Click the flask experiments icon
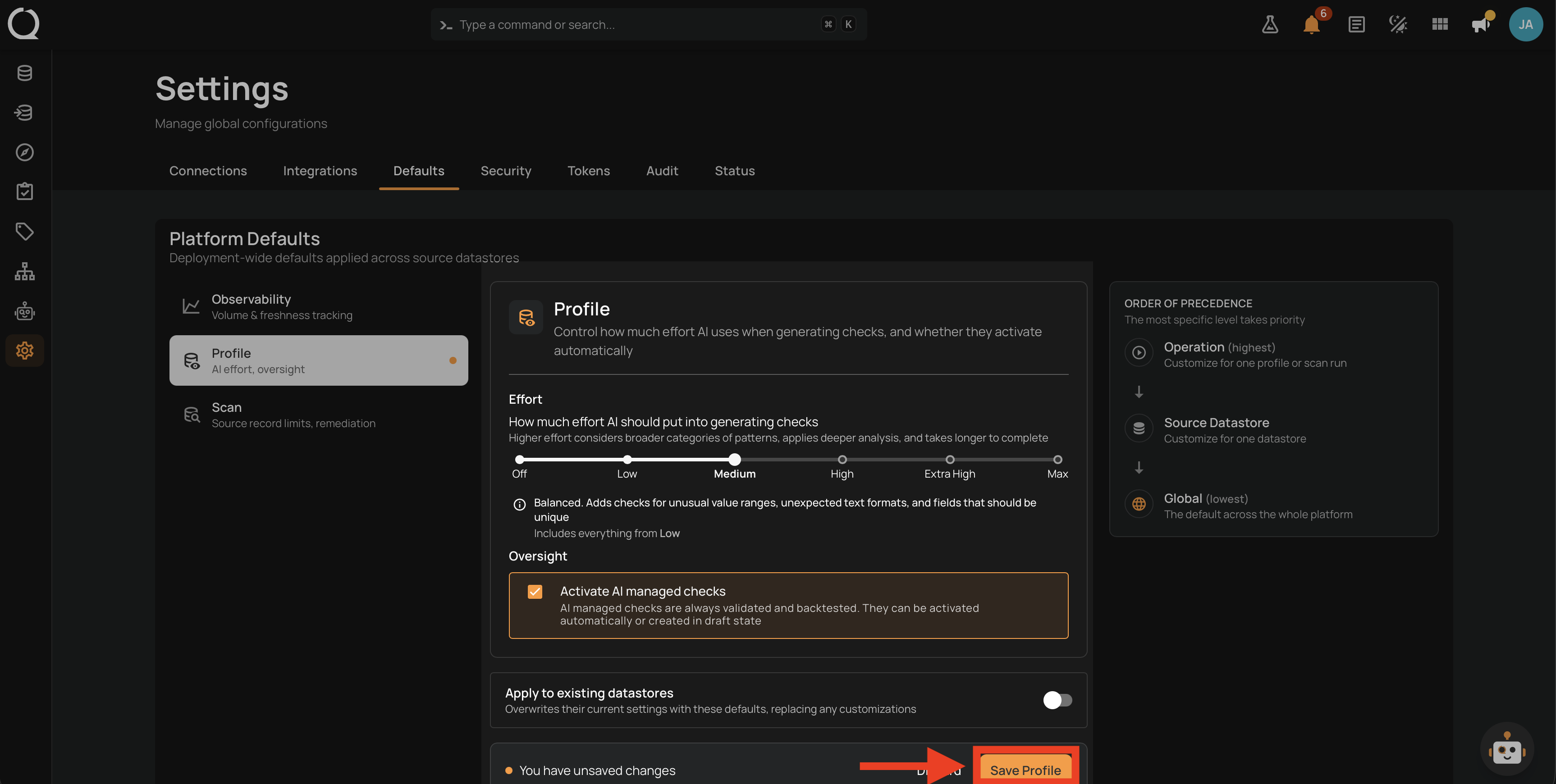This screenshot has height=784, width=1556. click(1270, 25)
